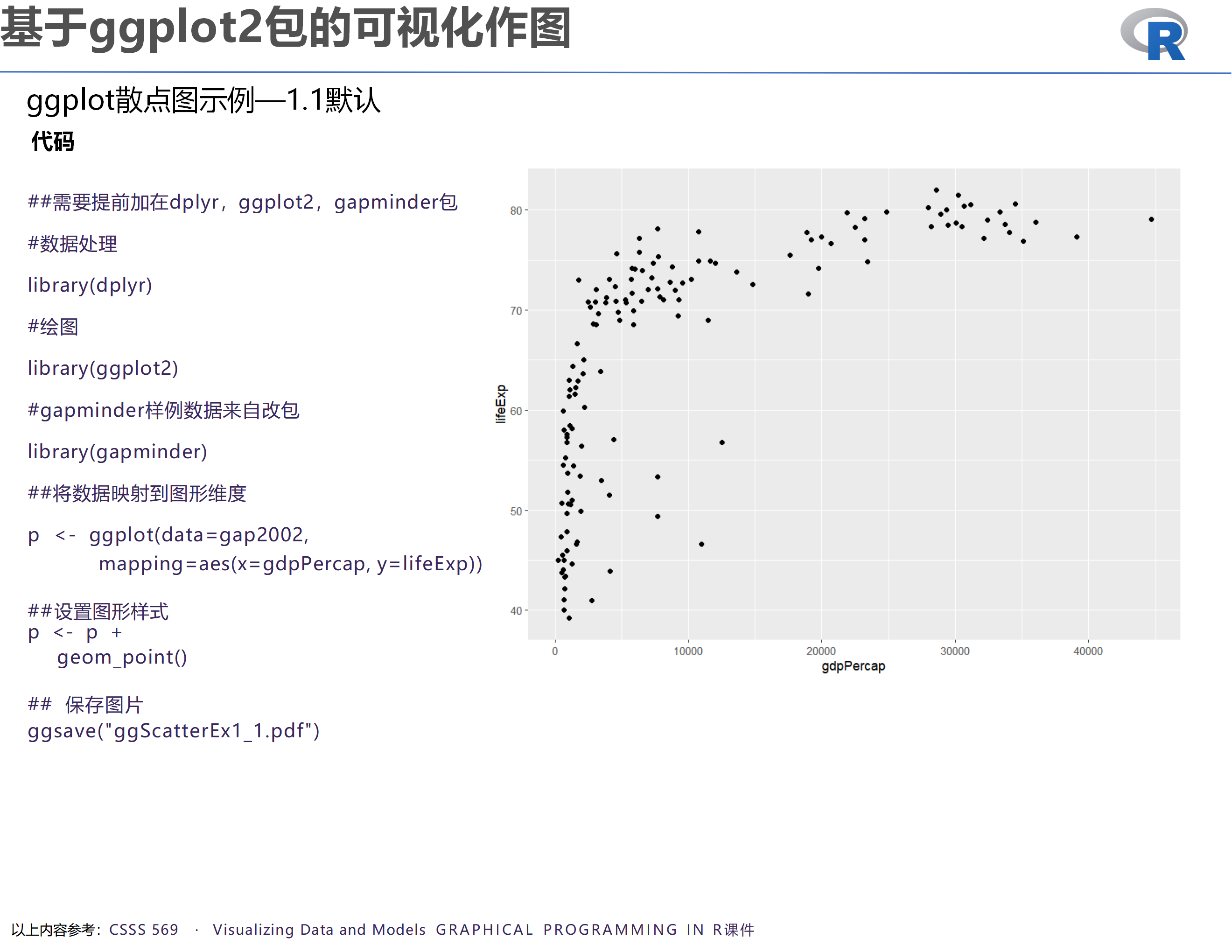Click the y-axis tick label 60
Viewport: 1232px width, 952px height.
click(516, 411)
